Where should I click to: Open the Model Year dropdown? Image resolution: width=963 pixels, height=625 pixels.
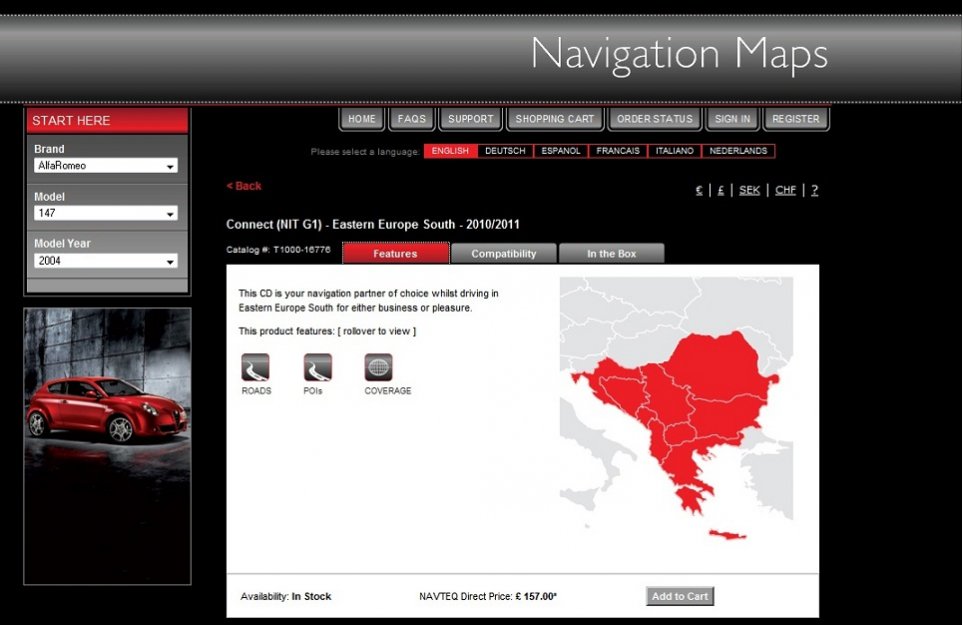106,261
